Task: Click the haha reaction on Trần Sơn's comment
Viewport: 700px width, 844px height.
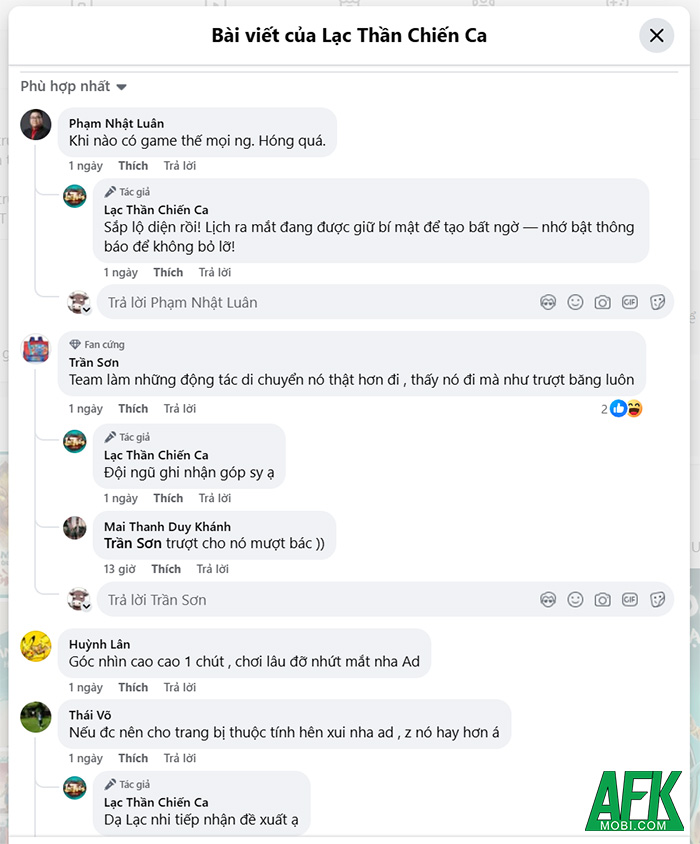Action: click(x=634, y=408)
